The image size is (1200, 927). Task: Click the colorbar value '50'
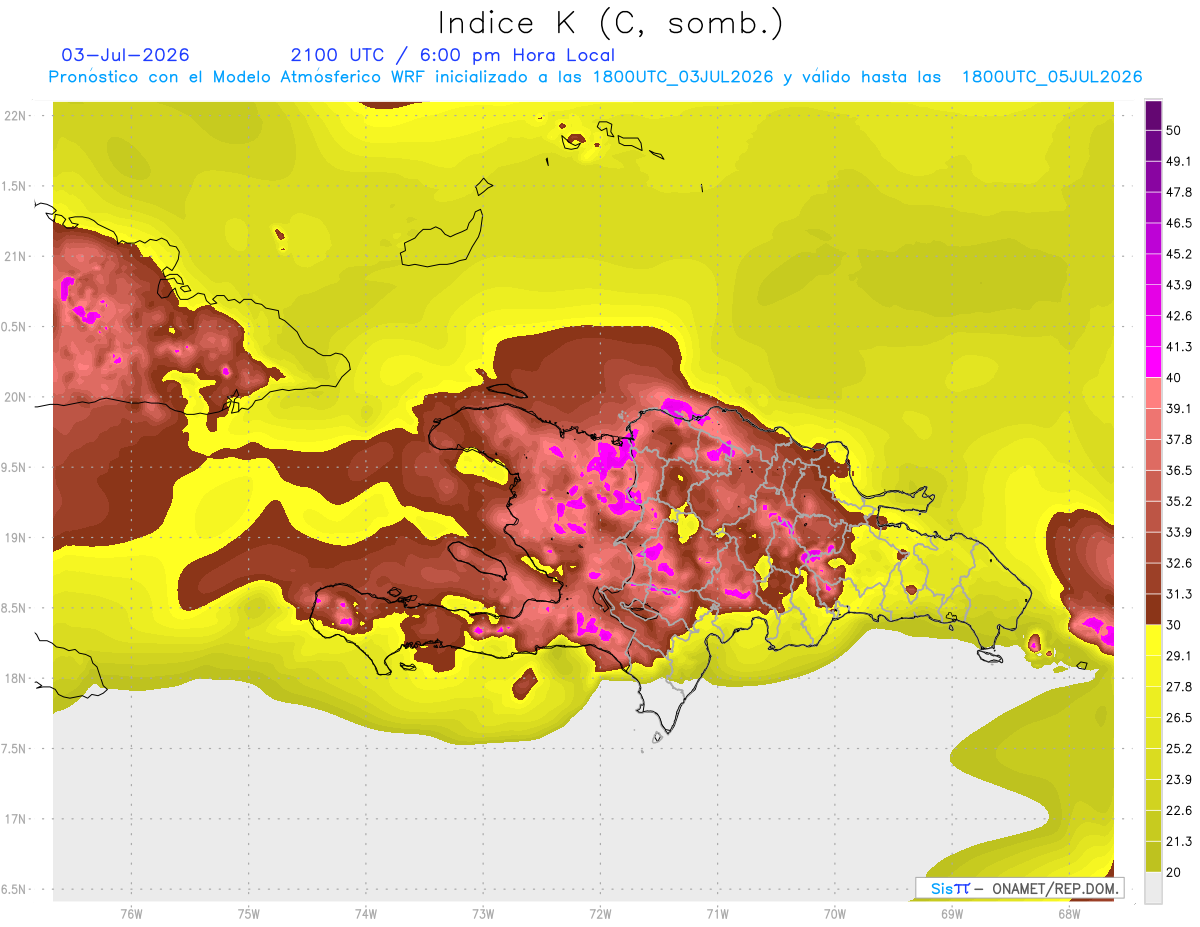pos(1174,130)
